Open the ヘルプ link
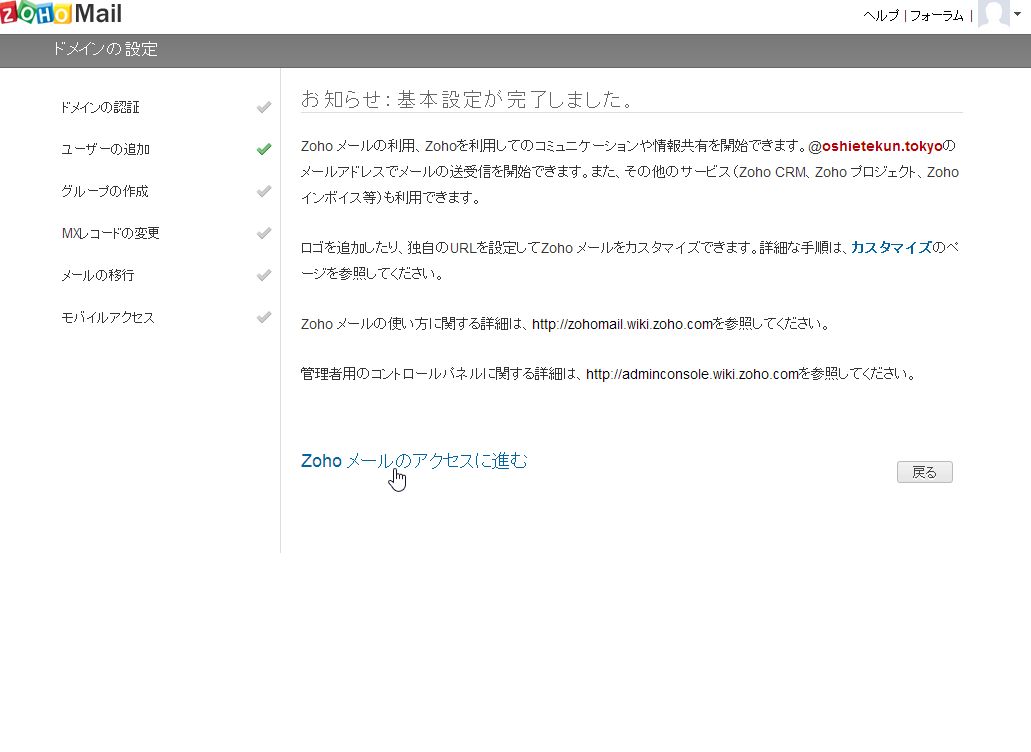 coord(880,15)
